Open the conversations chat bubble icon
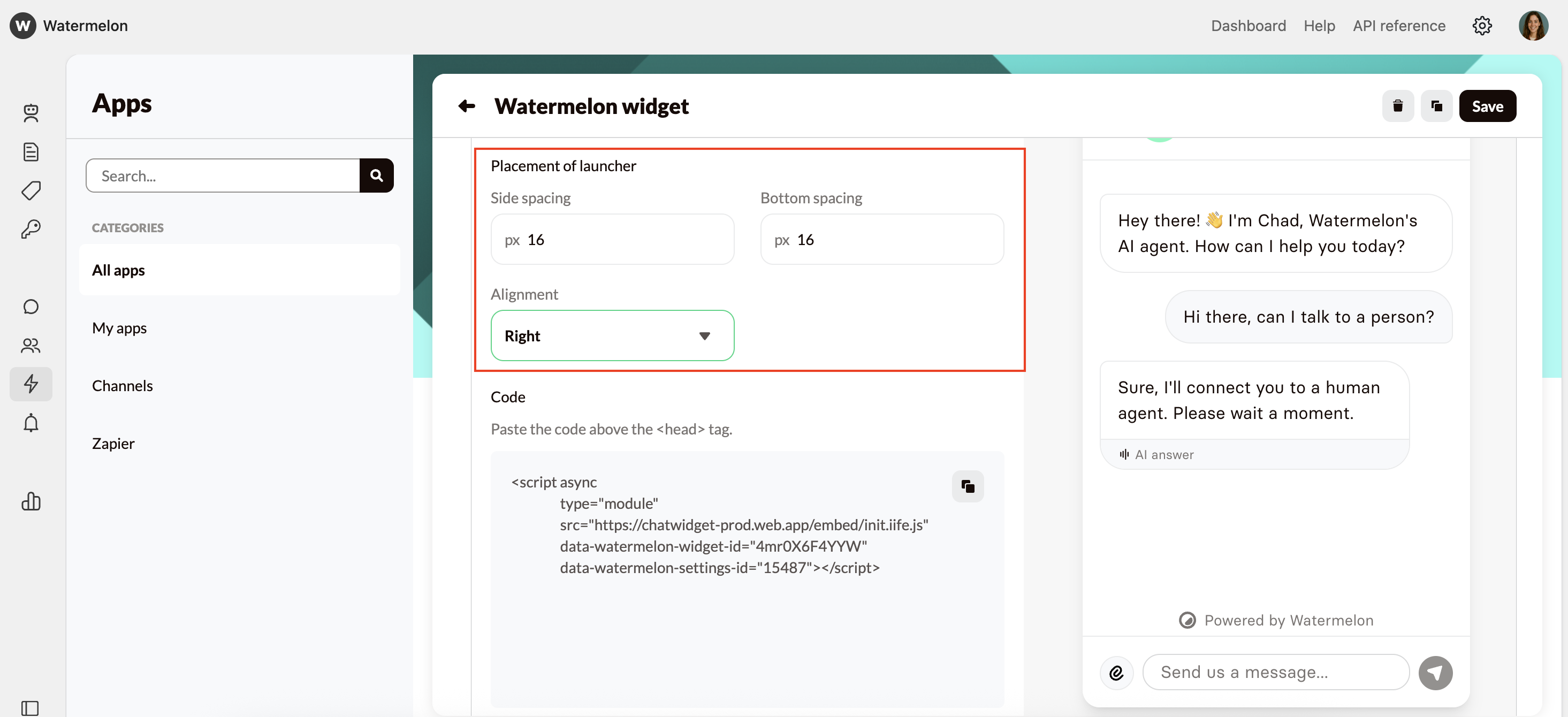 (31, 307)
